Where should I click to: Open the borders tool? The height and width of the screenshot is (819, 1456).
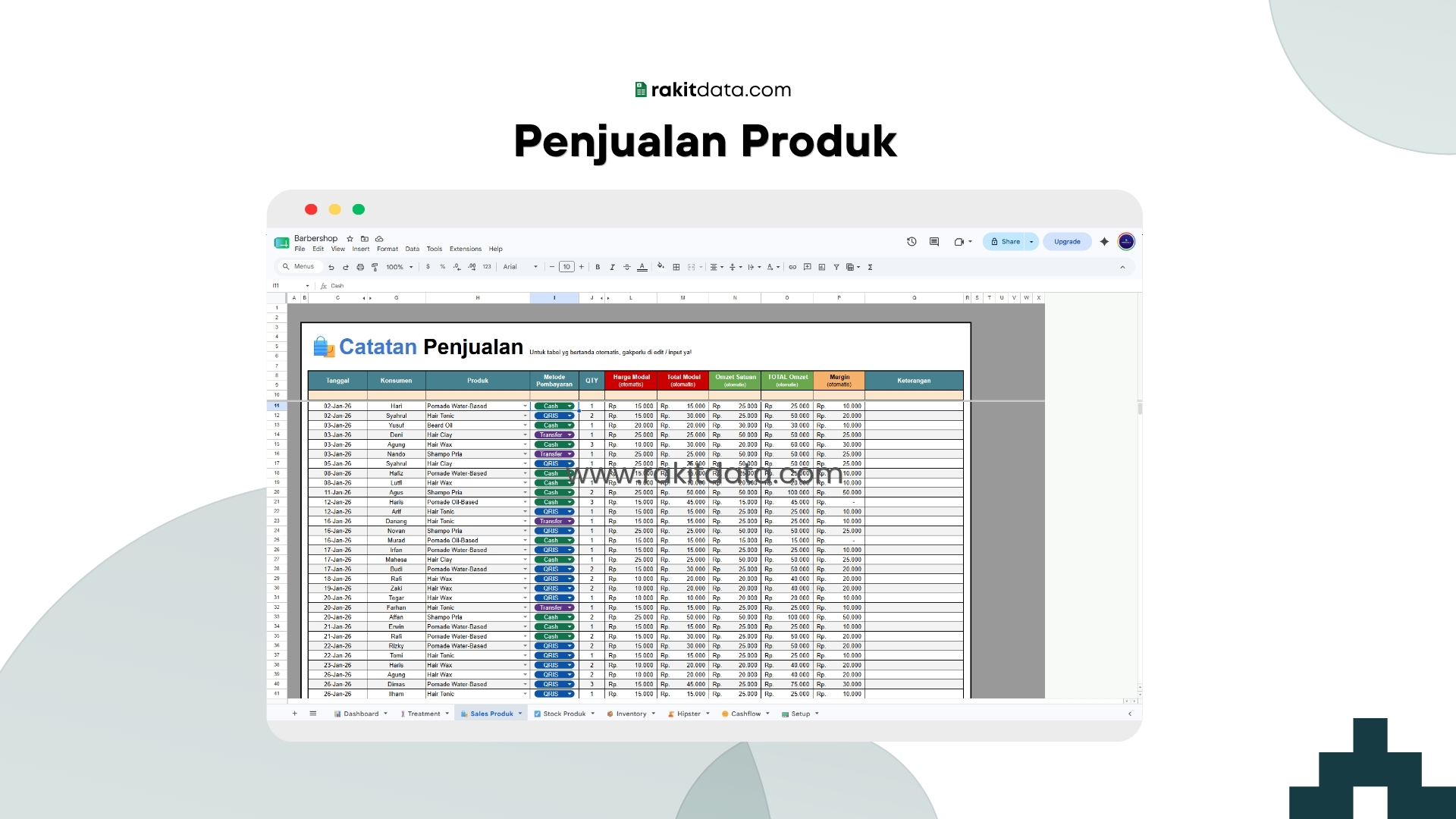point(676,267)
